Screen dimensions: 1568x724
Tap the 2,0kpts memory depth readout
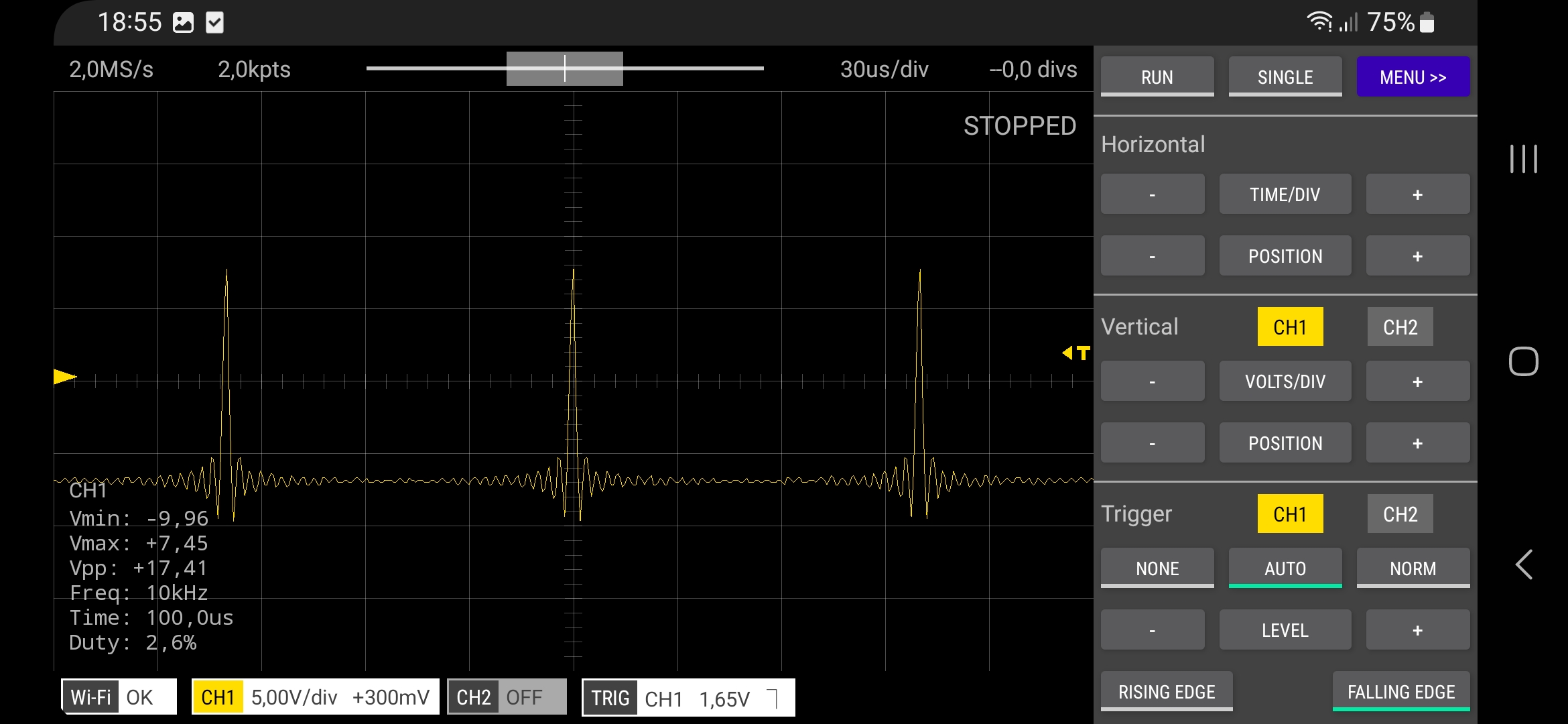[x=254, y=69]
